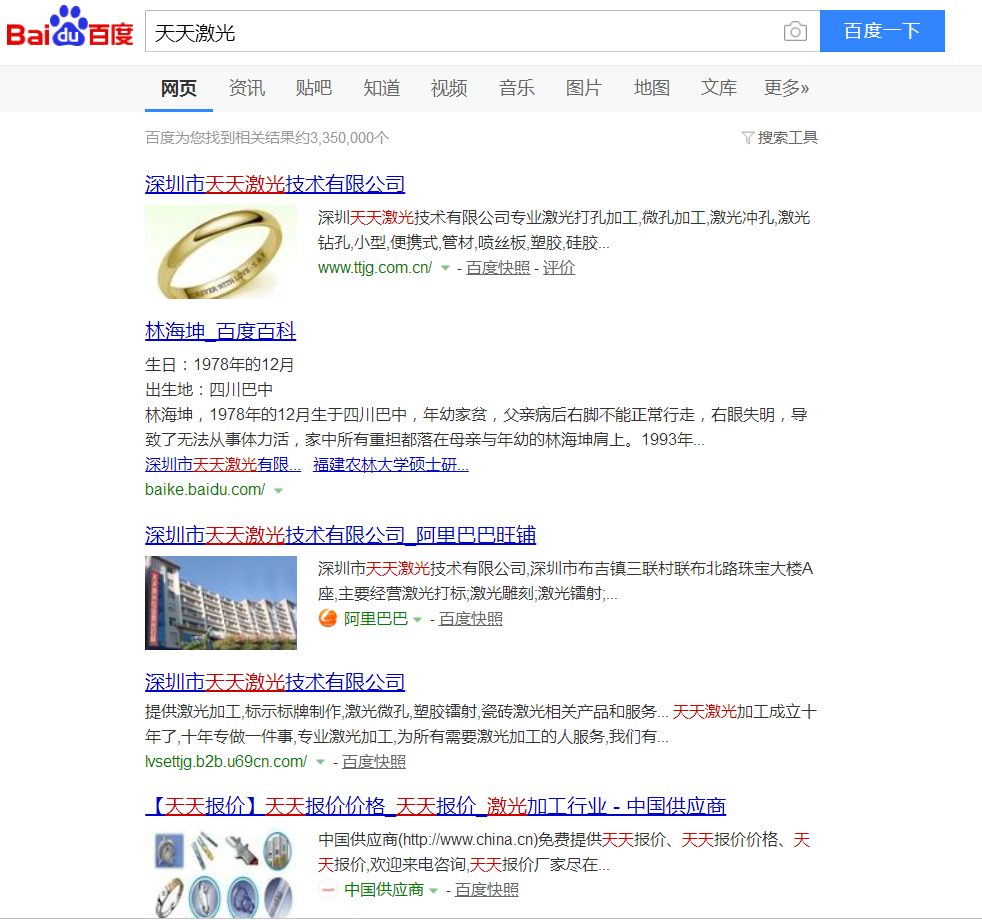Open 深圳市天天激光技术有限公司_阿里巴巴旺铺 result
This screenshot has width=982, height=920.
(x=340, y=535)
